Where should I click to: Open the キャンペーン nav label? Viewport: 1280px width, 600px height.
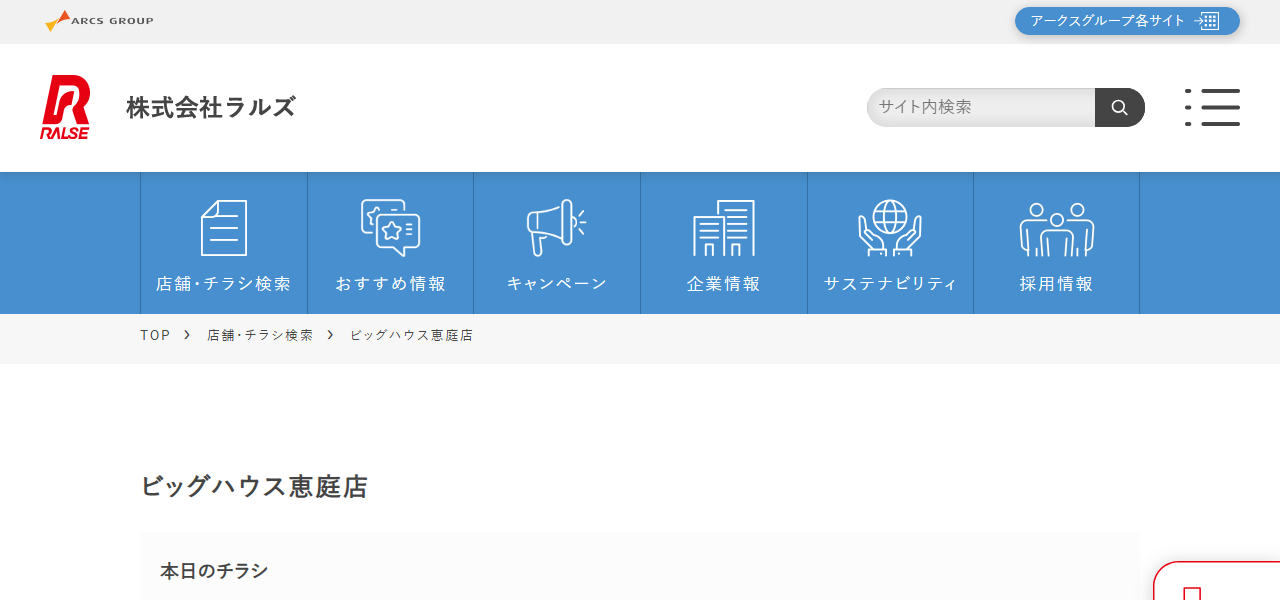tap(557, 284)
